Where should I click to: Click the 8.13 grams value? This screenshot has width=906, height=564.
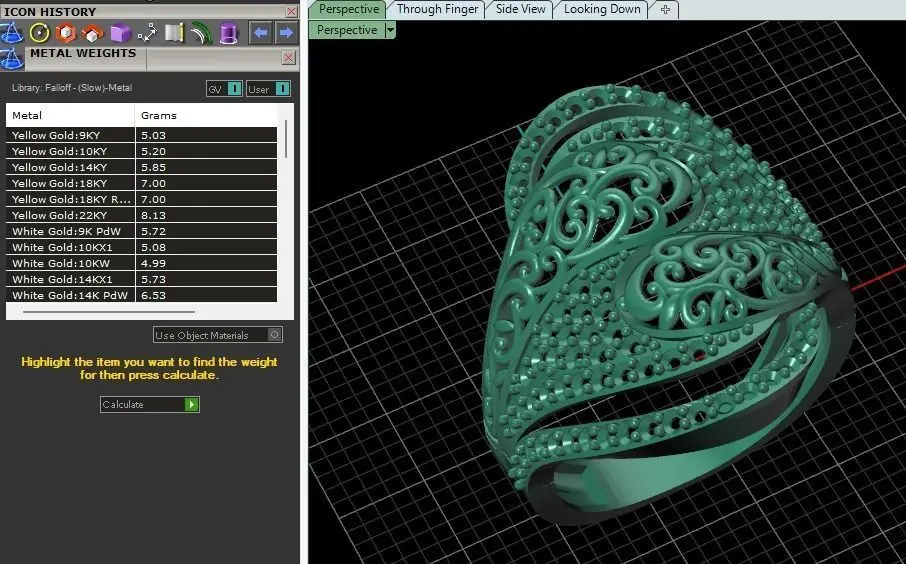click(x=153, y=216)
